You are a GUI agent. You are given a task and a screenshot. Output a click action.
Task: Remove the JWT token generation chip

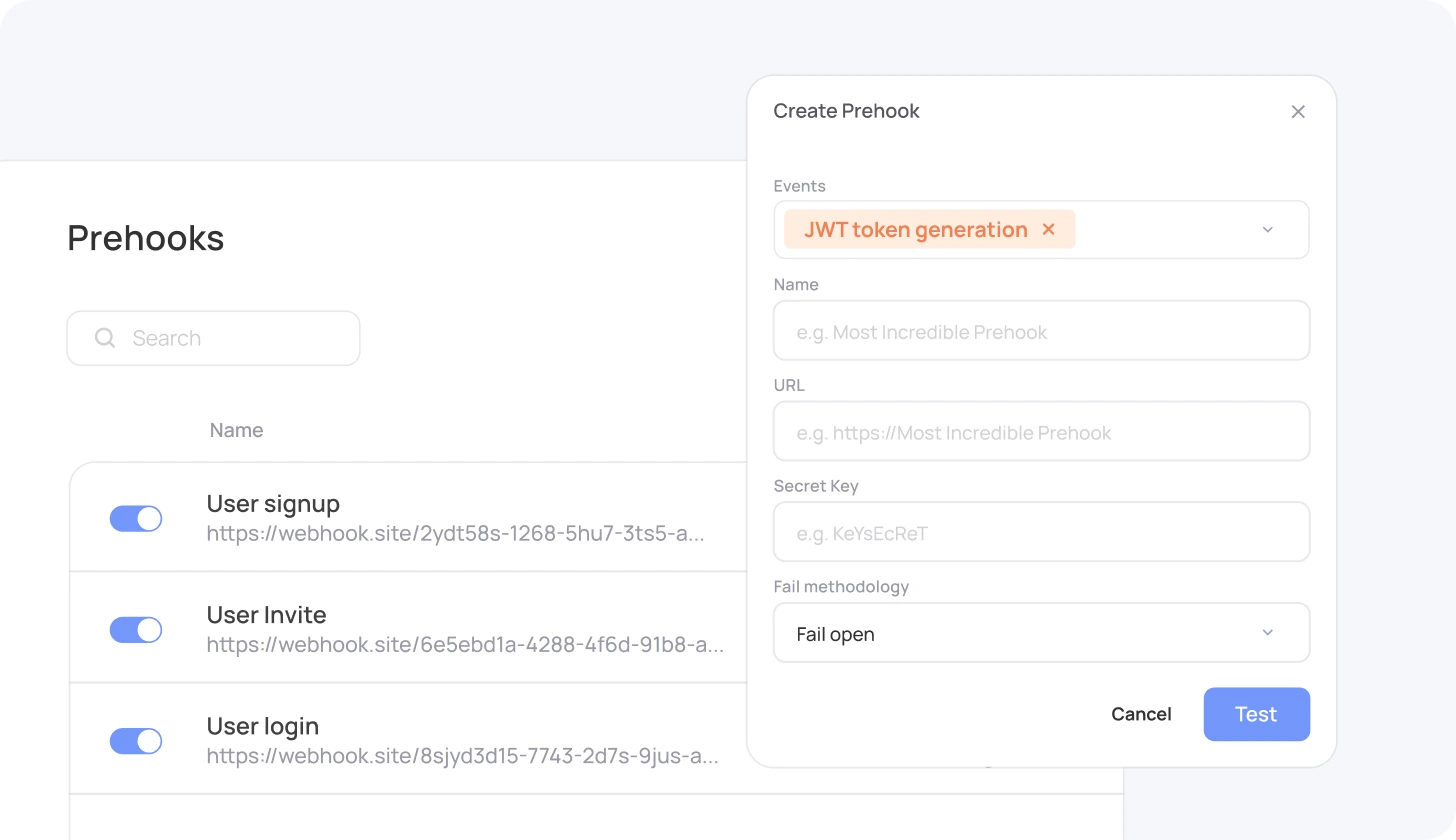point(1048,230)
